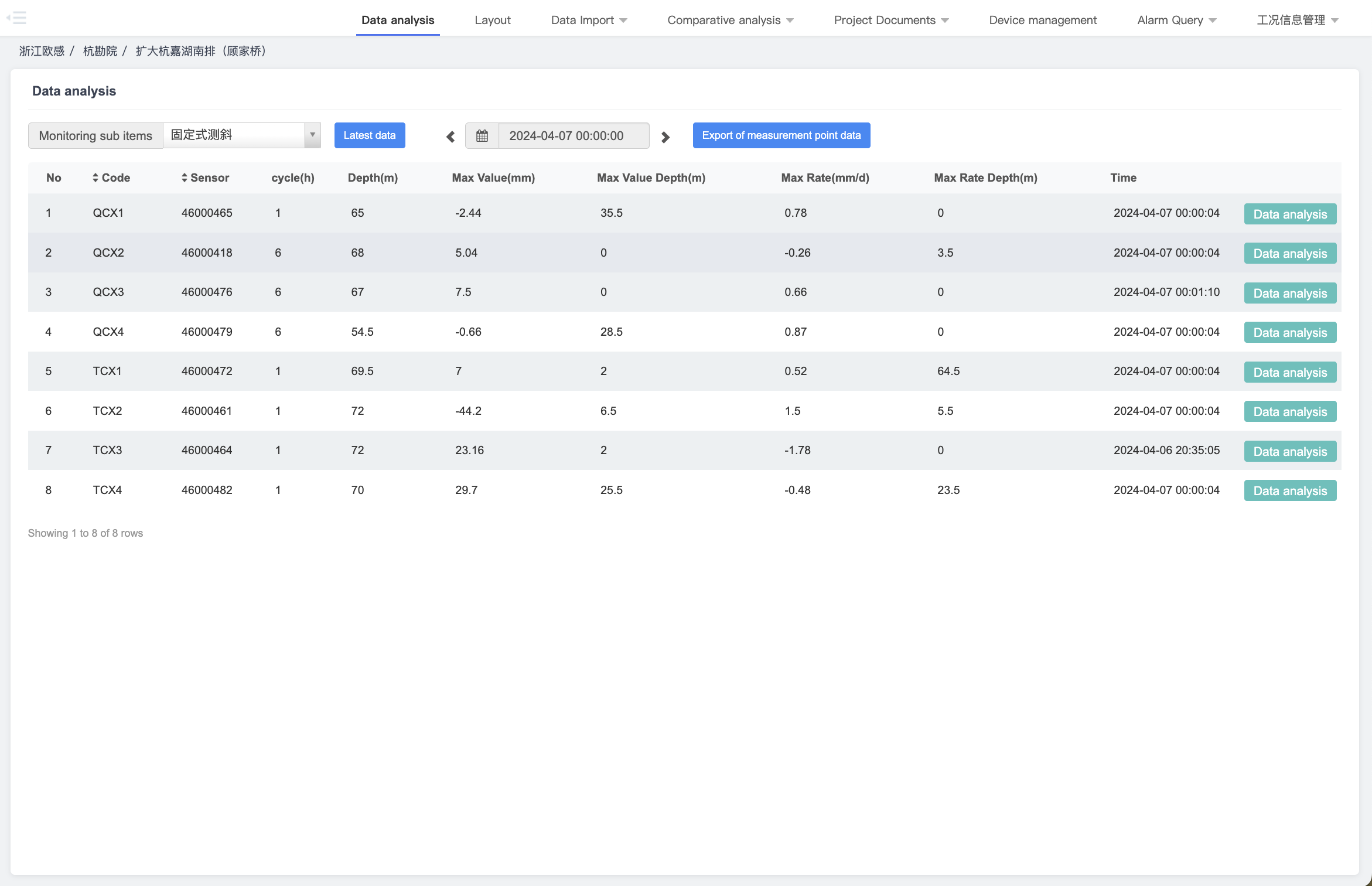The height and width of the screenshot is (886, 1372).
Task: Select sensor number 46000479
Action: [207, 332]
